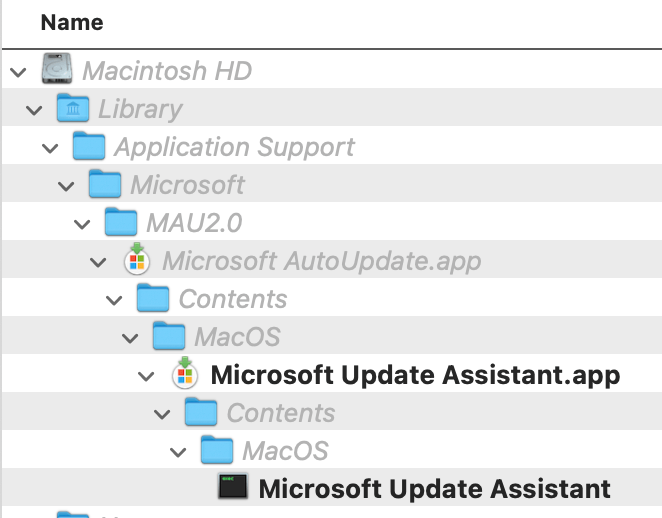Image resolution: width=662 pixels, height=518 pixels.
Task: Collapse the Macintosh HD tree
Action: coord(18,72)
